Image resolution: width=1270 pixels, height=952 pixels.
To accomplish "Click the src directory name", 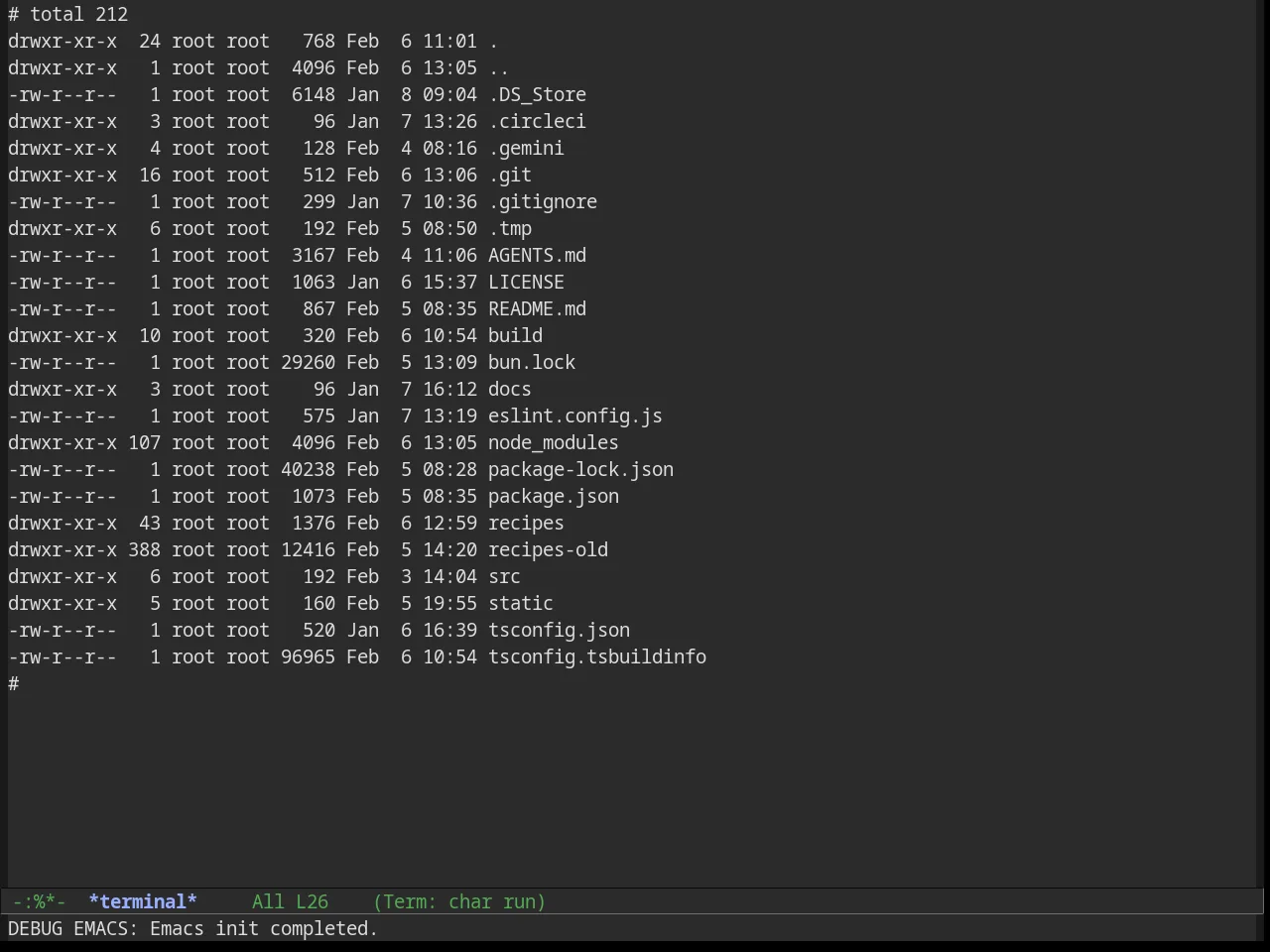I will point(504,576).
